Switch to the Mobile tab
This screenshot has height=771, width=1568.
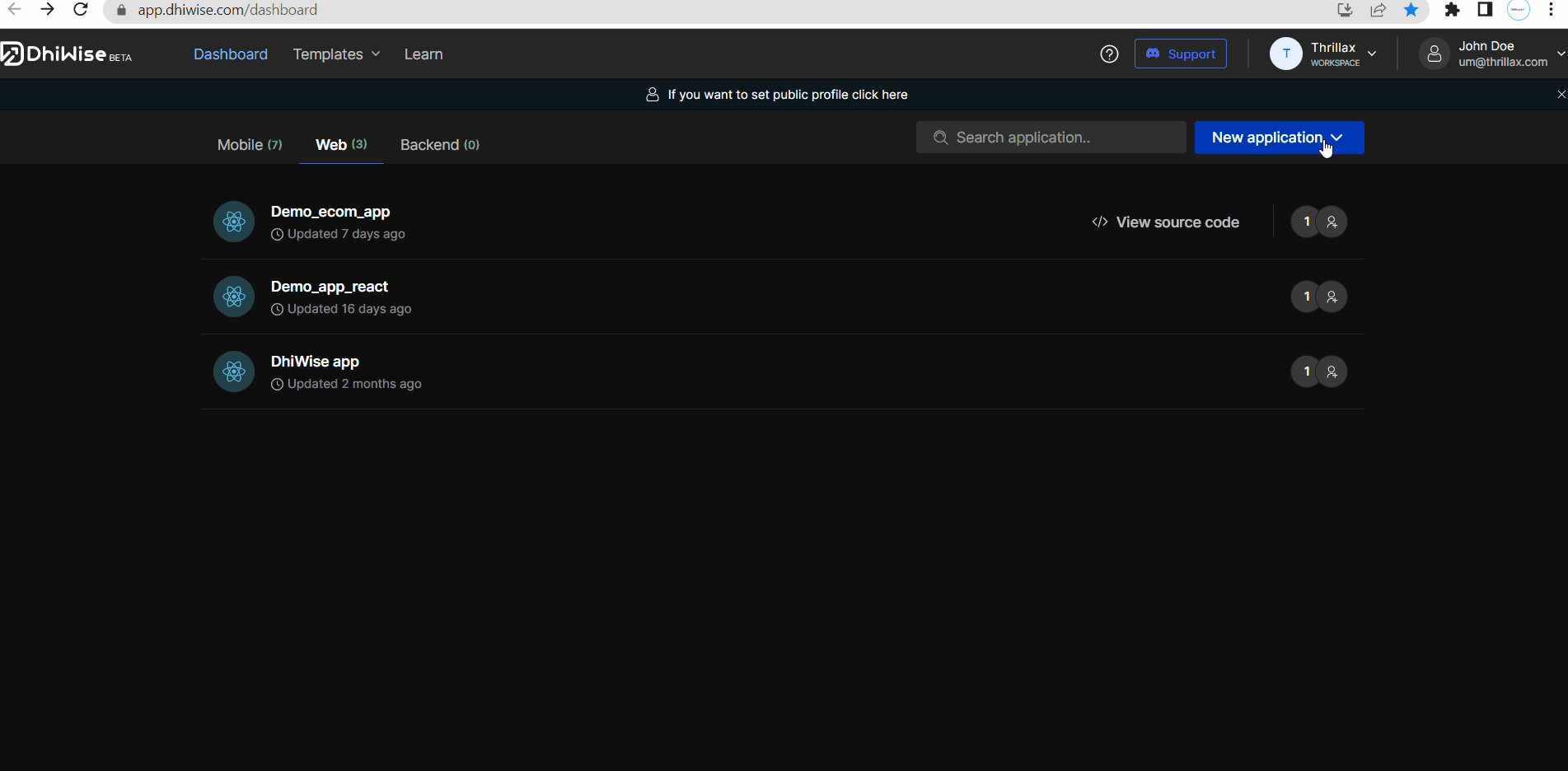pyautogui.click(x=249, y=145)
